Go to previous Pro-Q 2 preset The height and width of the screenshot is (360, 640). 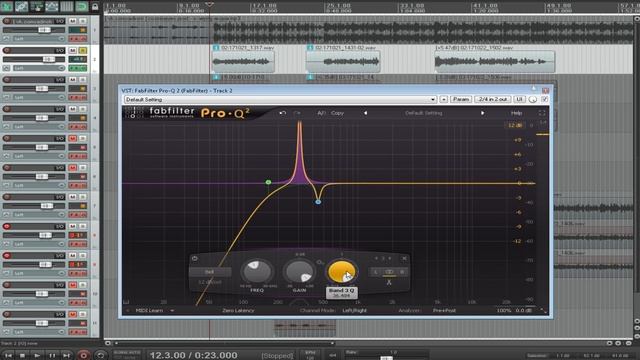coord(365,113)
